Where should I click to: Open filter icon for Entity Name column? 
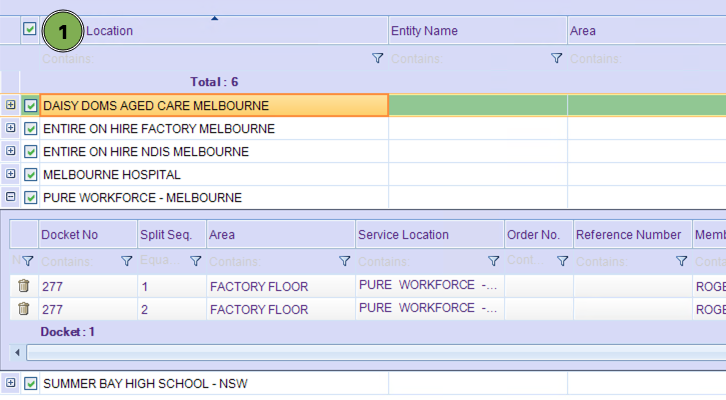pyautogui.click(x=556, y=59)
